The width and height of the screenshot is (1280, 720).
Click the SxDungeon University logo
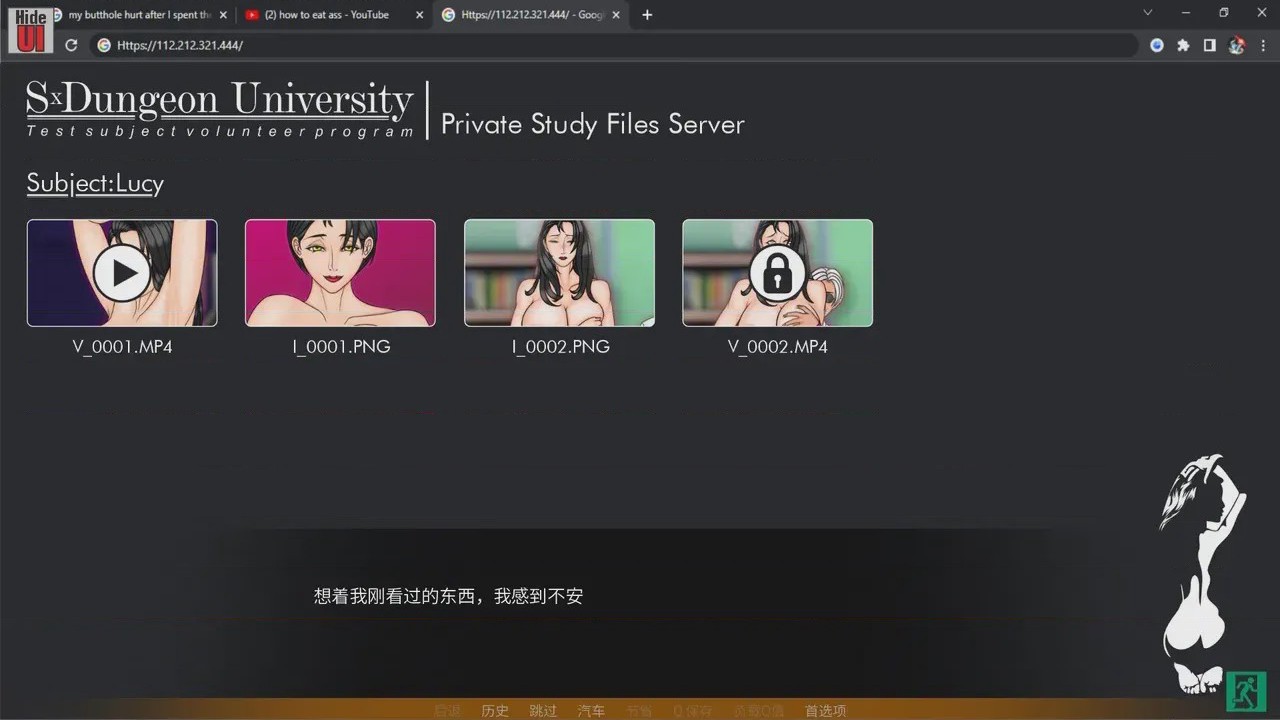[220, 109]
